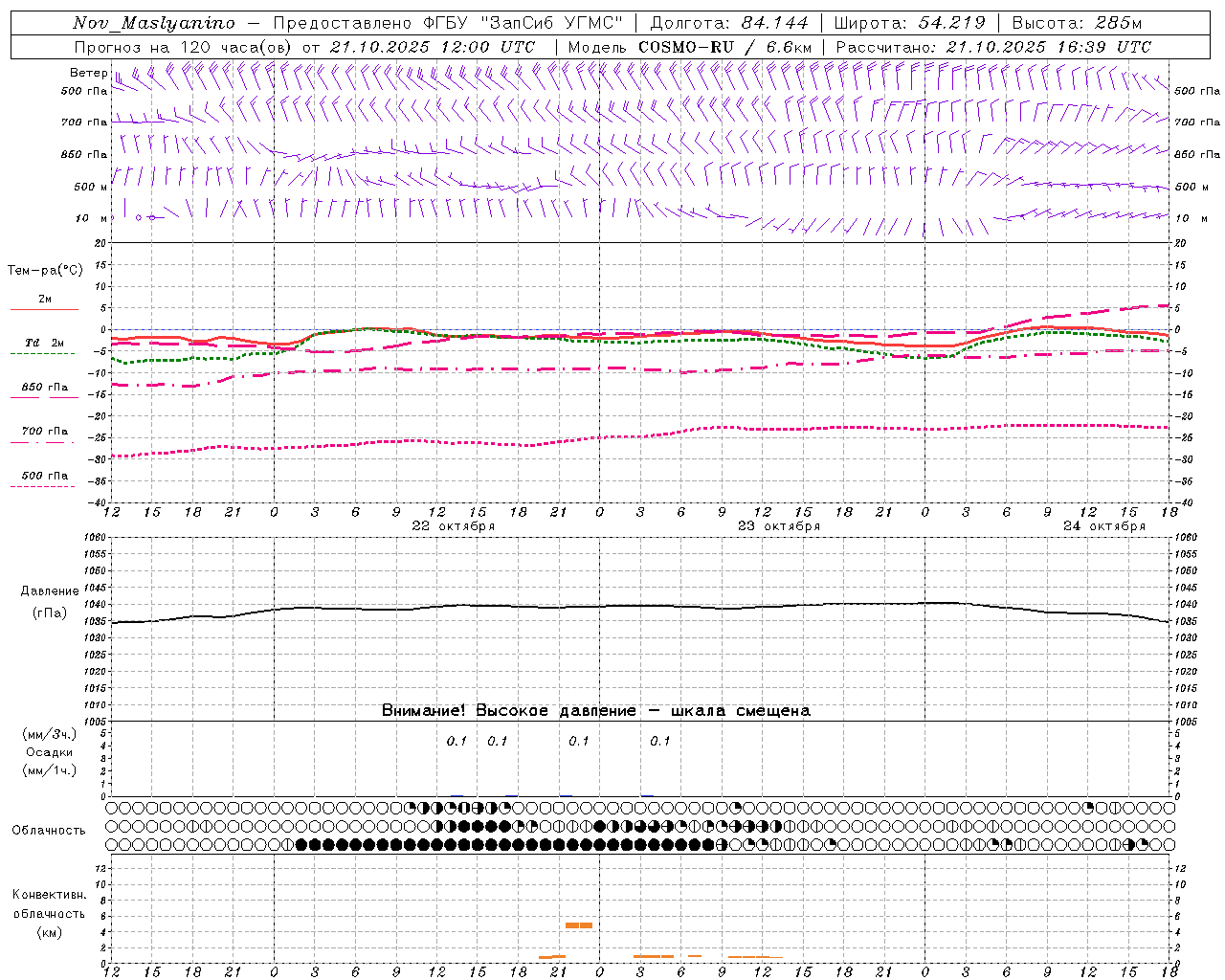Screen dimensions: 1225x980
Task: Click the Ветер panel label
Action: click(88, 73)
